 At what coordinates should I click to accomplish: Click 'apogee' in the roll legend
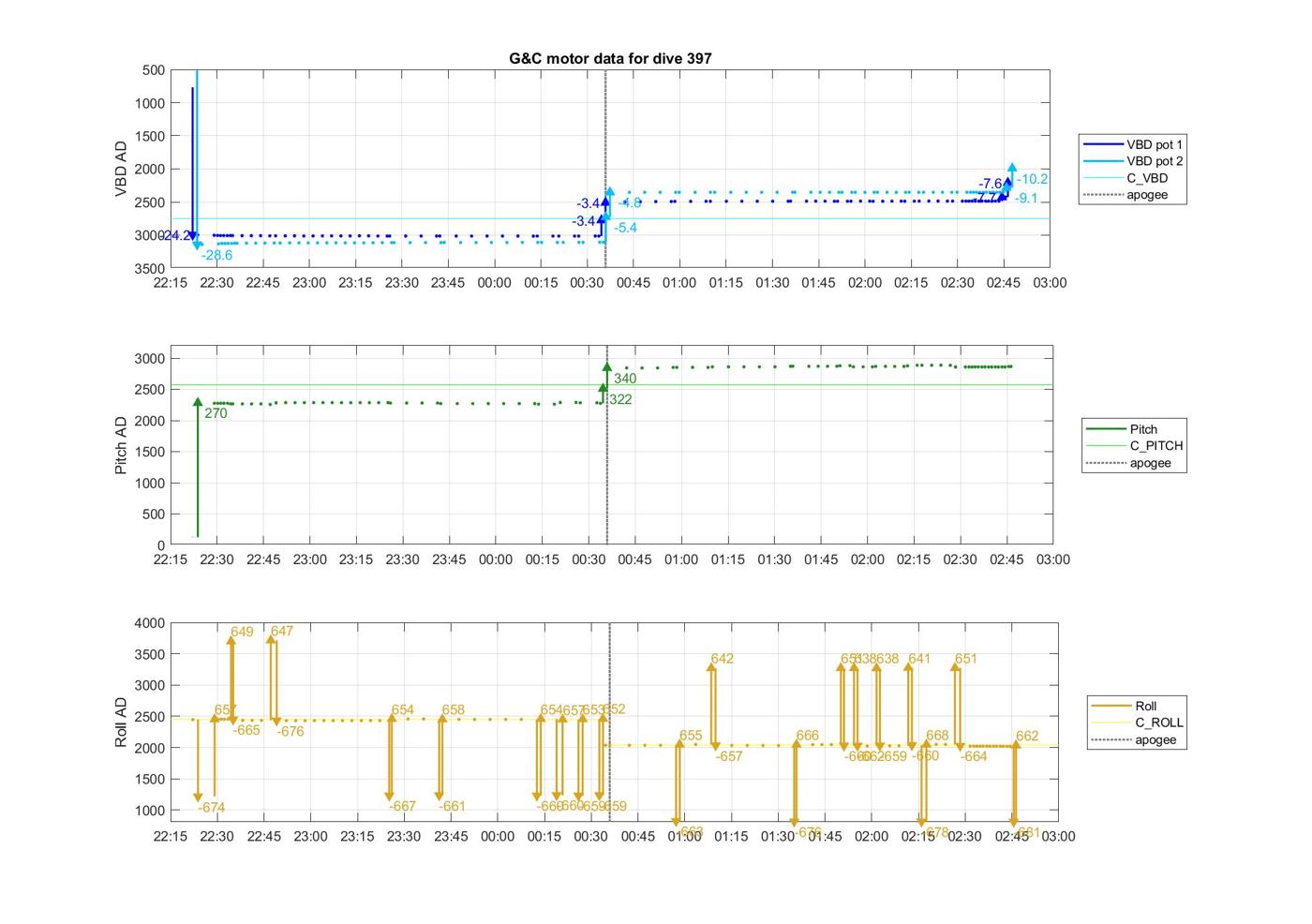click(x=1155, y=739)
